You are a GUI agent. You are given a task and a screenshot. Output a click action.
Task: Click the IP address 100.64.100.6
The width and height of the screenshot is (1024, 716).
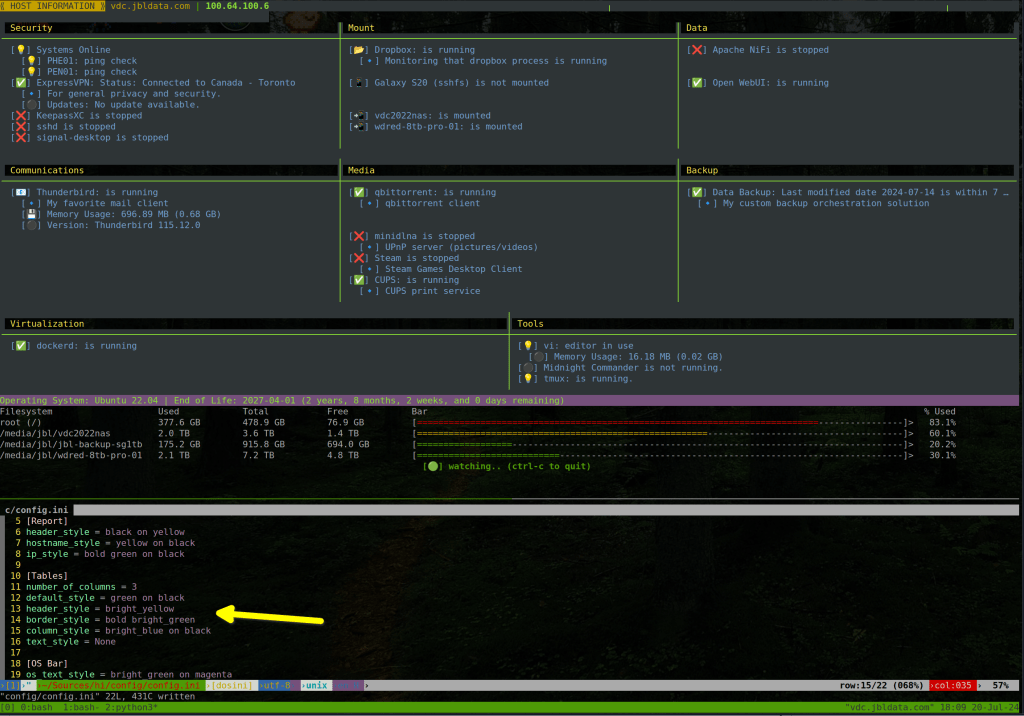pos(237,6)
